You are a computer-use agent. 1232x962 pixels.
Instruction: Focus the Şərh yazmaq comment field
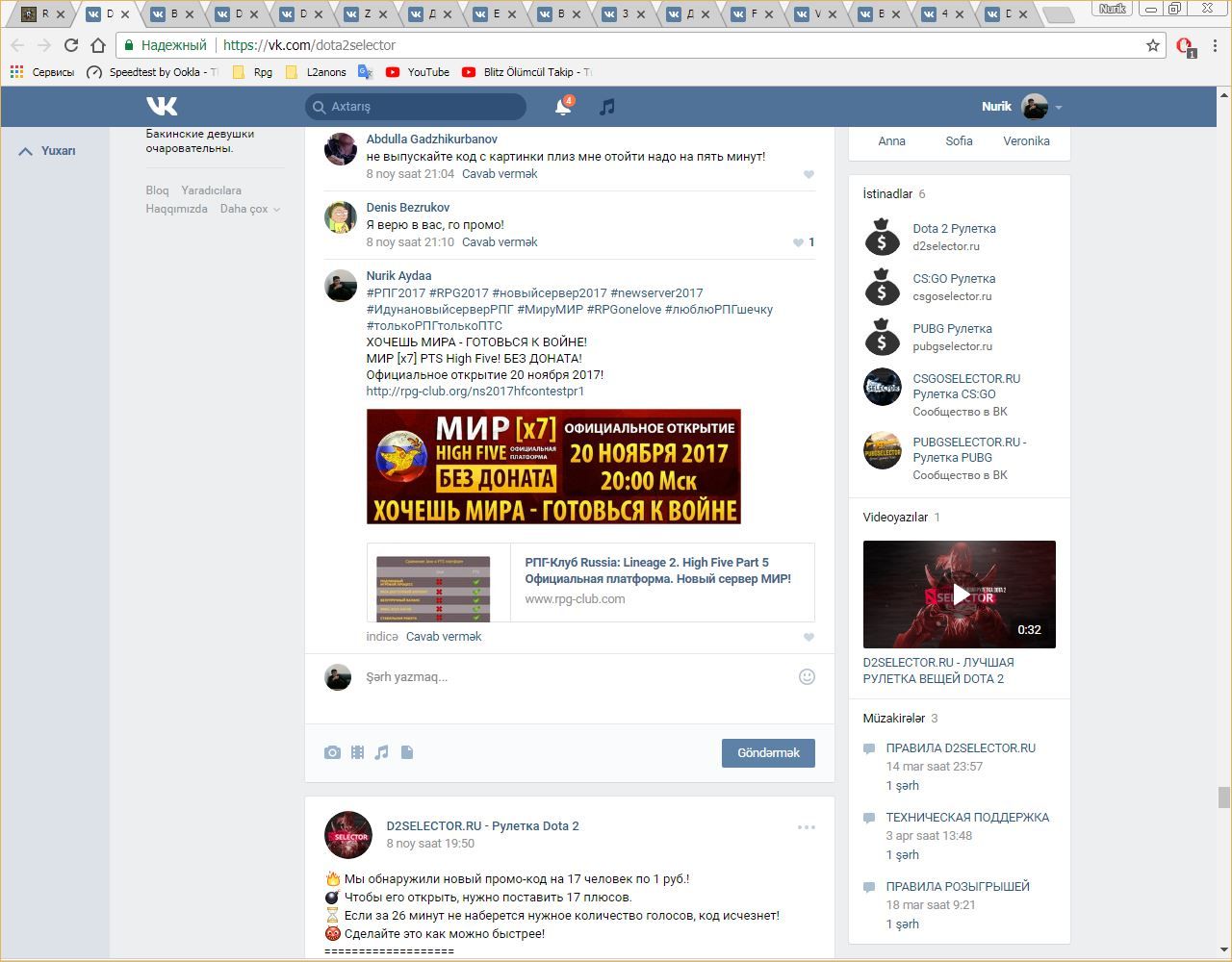click(577, 677)
